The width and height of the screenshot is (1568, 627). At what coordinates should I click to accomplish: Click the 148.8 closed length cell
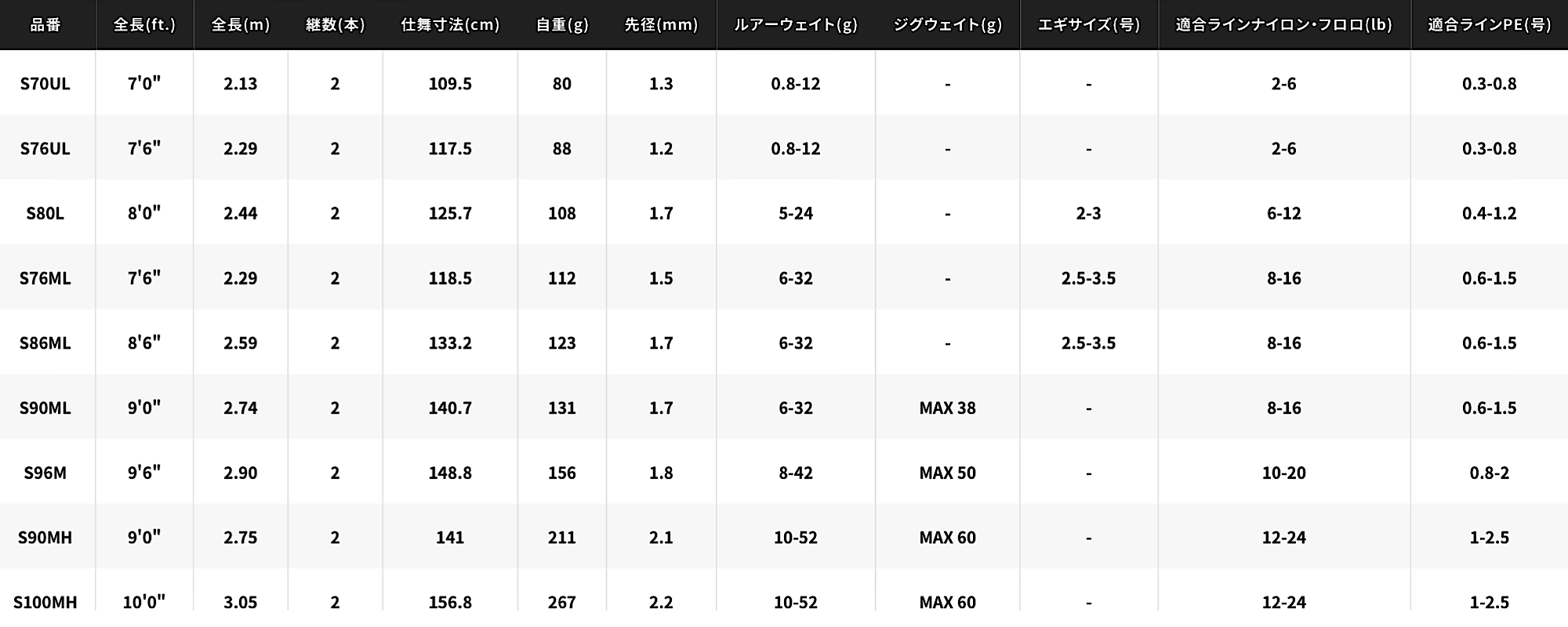coord(450,473)
